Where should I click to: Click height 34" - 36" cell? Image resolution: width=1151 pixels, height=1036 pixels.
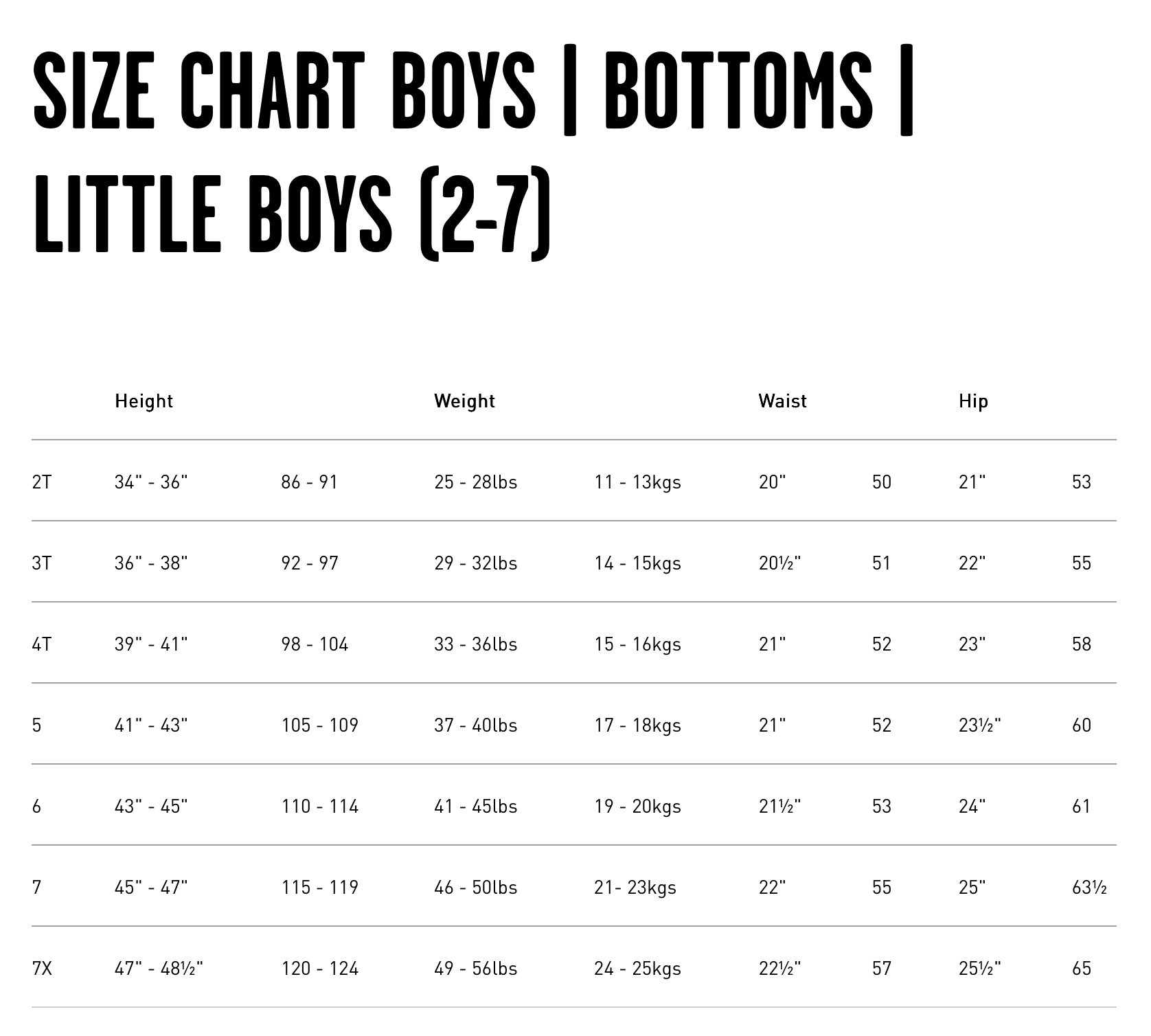(151, 482)
